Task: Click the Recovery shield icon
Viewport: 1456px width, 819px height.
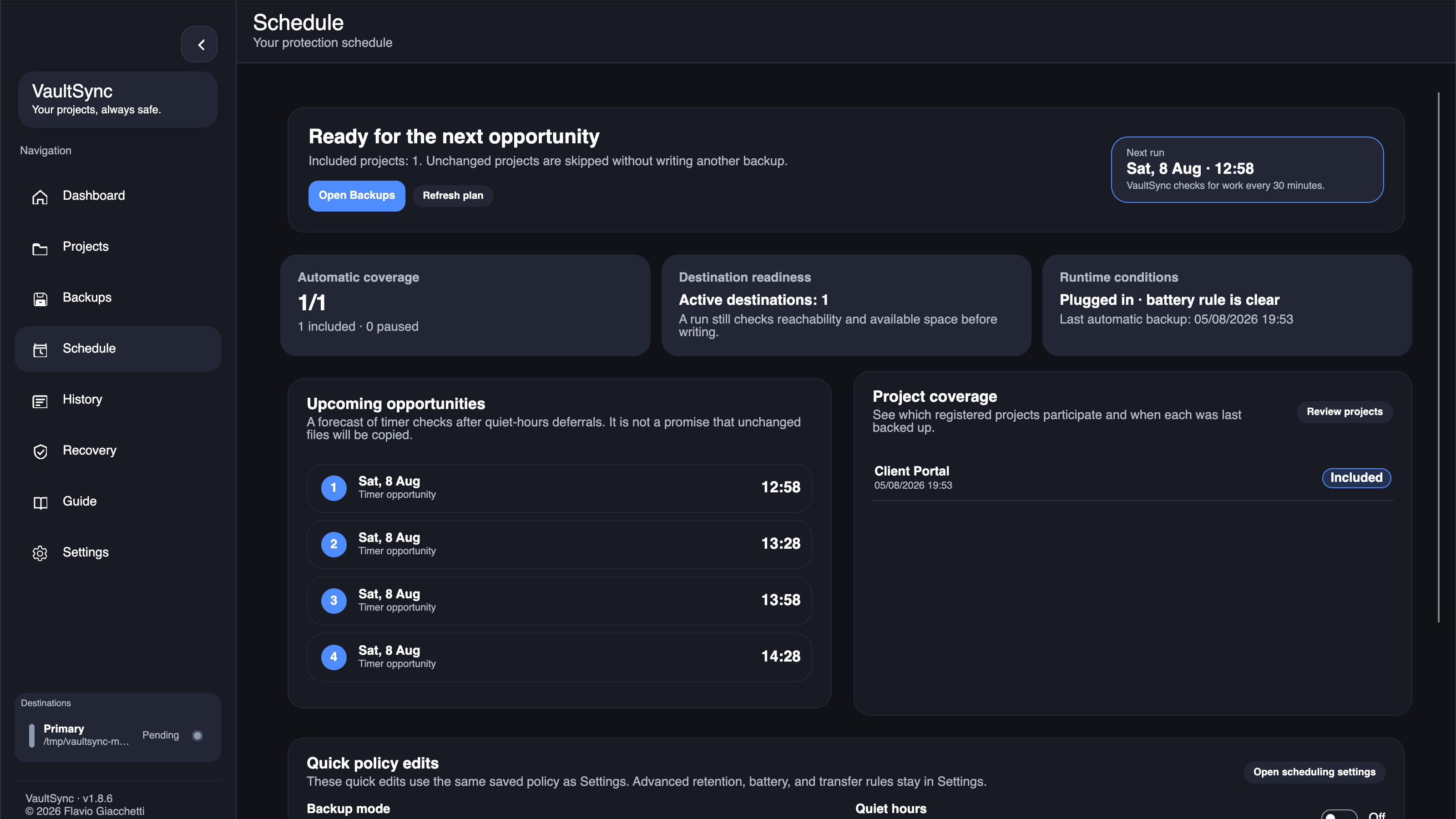Action: [40, 452]
